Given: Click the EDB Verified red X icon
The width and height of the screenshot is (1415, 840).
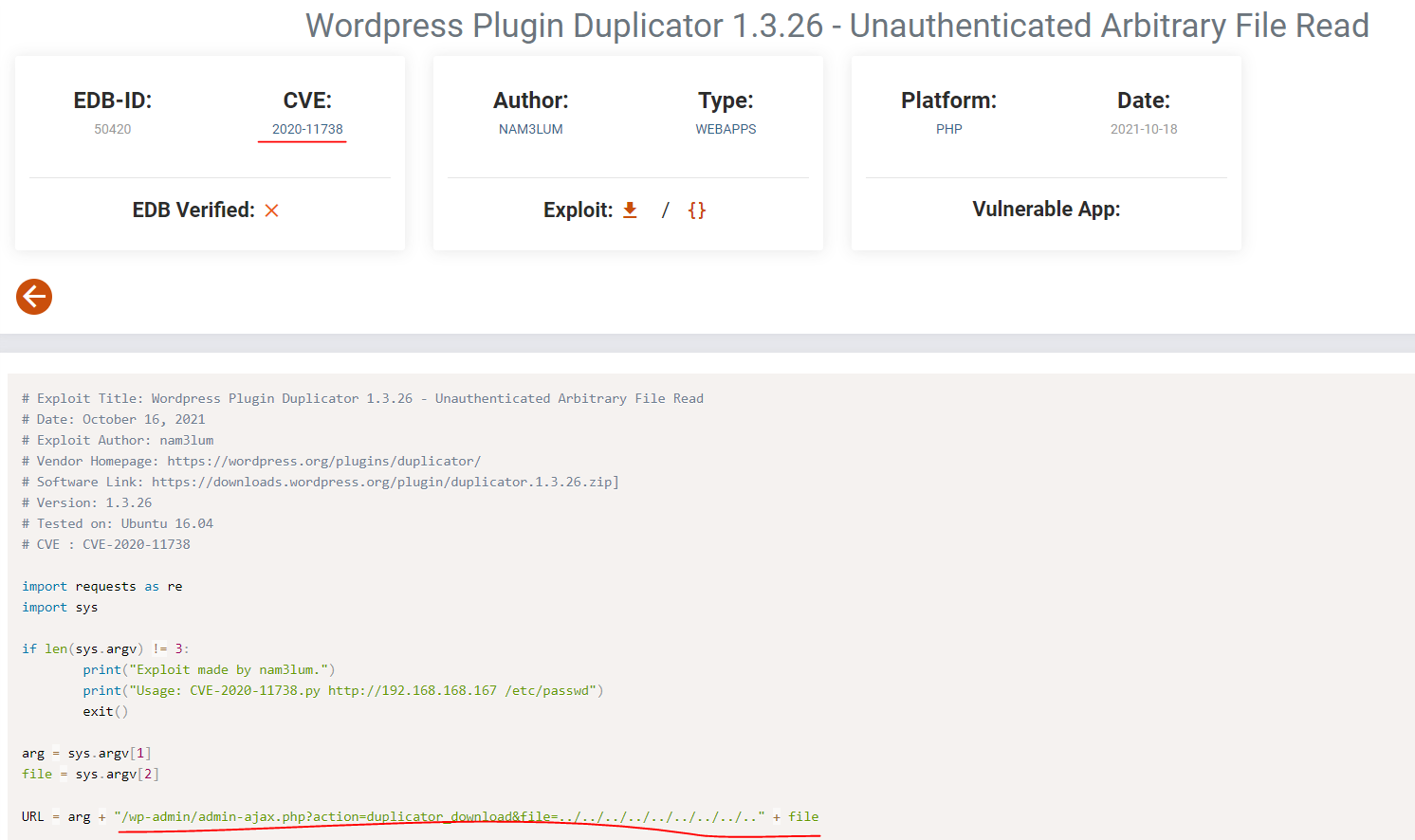Looking at the screenshot, I should tap(272, 210).
